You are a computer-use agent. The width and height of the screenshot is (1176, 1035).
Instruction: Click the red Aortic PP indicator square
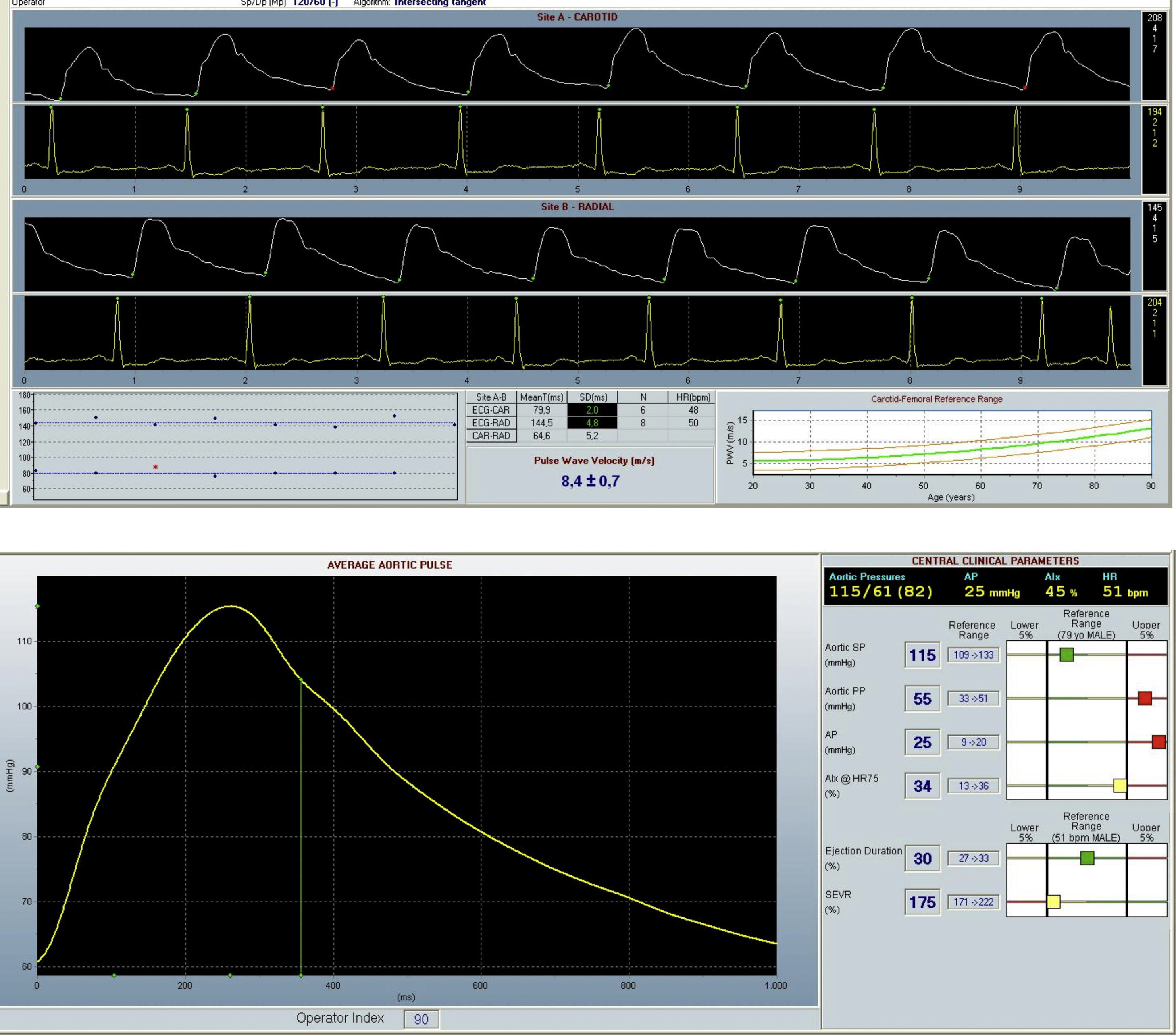click(x=1145, y=698)
